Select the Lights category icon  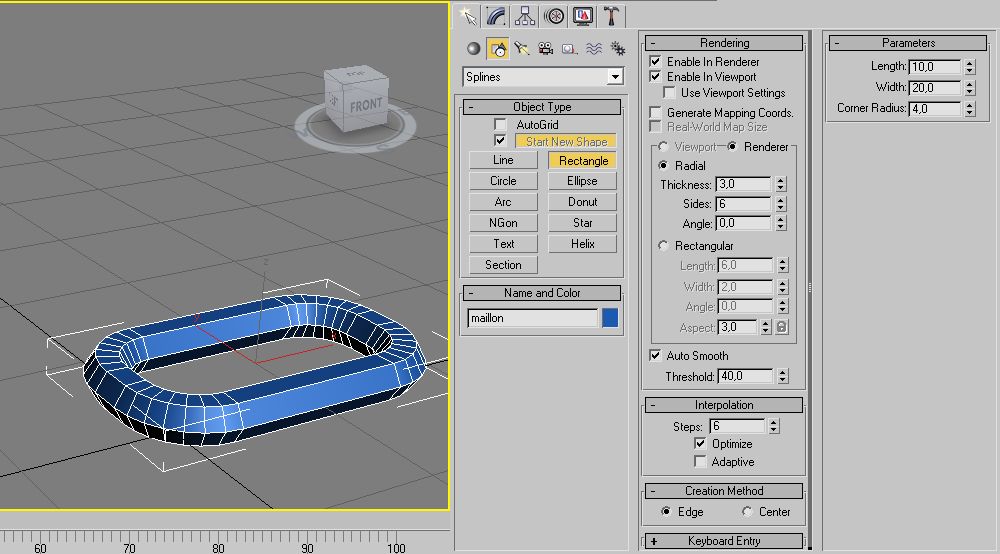click(521, 48)
